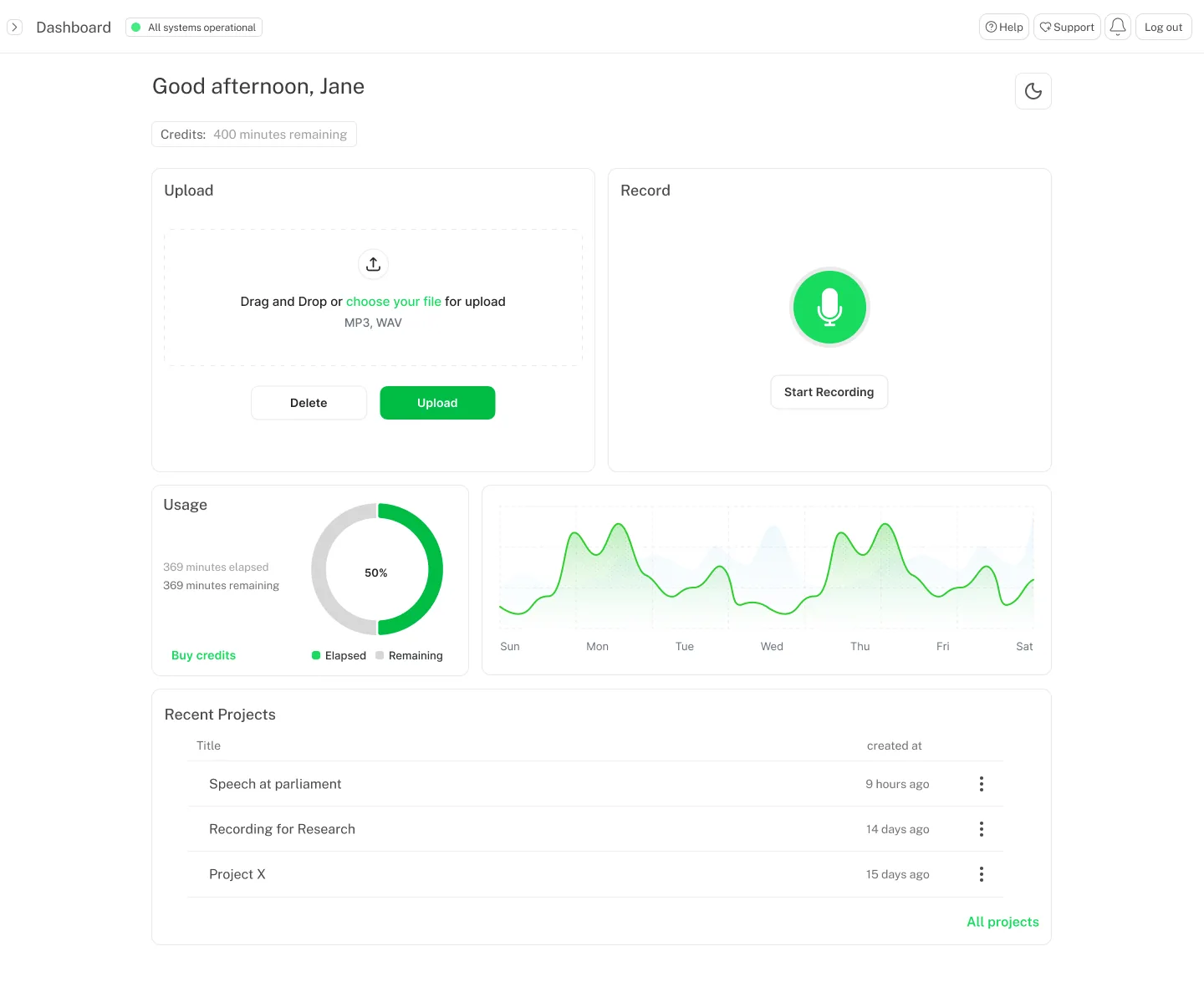
Task: Click '15 days ago' timestamp
Action: point(897,874)
